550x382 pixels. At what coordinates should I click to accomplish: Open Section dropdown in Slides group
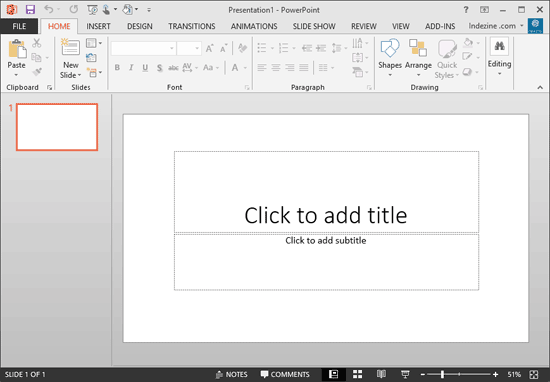[94, 72]
